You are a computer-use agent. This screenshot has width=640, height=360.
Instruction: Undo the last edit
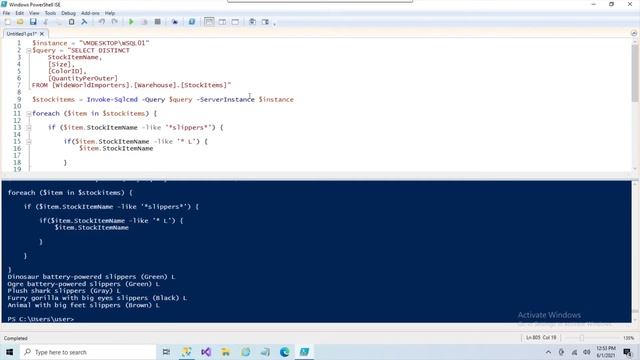(102, 22)
